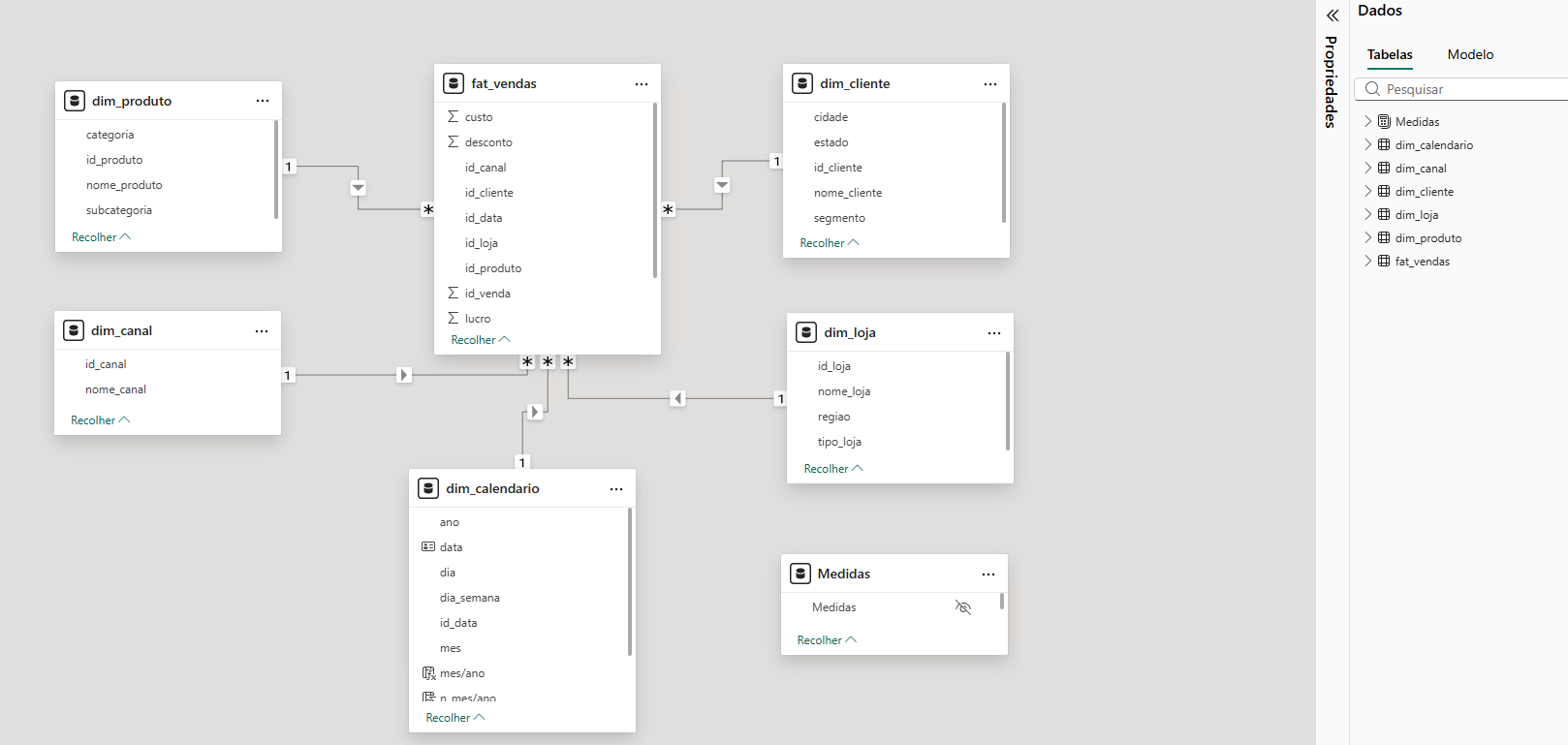The width and height of the screenshot is (1568, 745).
Task: Select the tipo_loja field in dim_loja
Action: (x=839, y=442)
